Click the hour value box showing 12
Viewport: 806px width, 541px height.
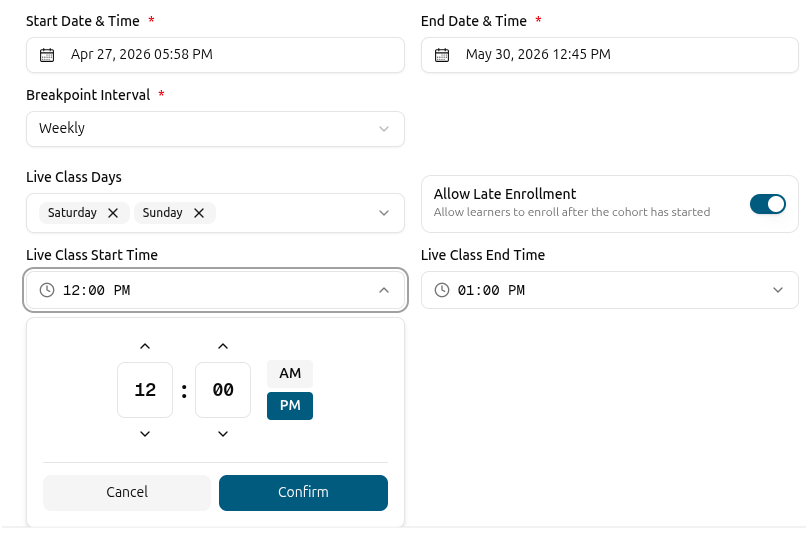tap(145, 390)
